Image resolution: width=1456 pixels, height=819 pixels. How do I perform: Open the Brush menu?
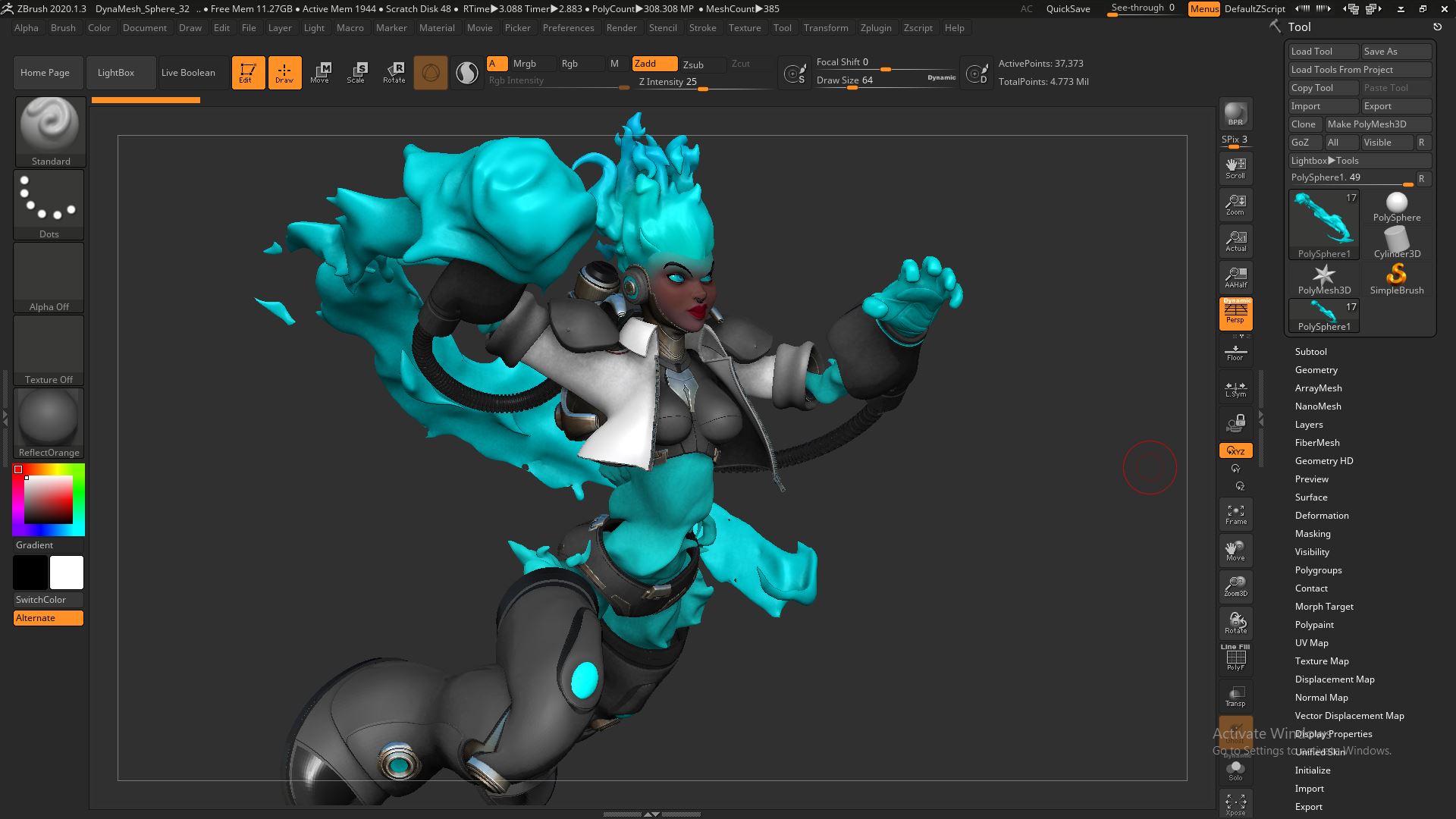pos(63,28)
